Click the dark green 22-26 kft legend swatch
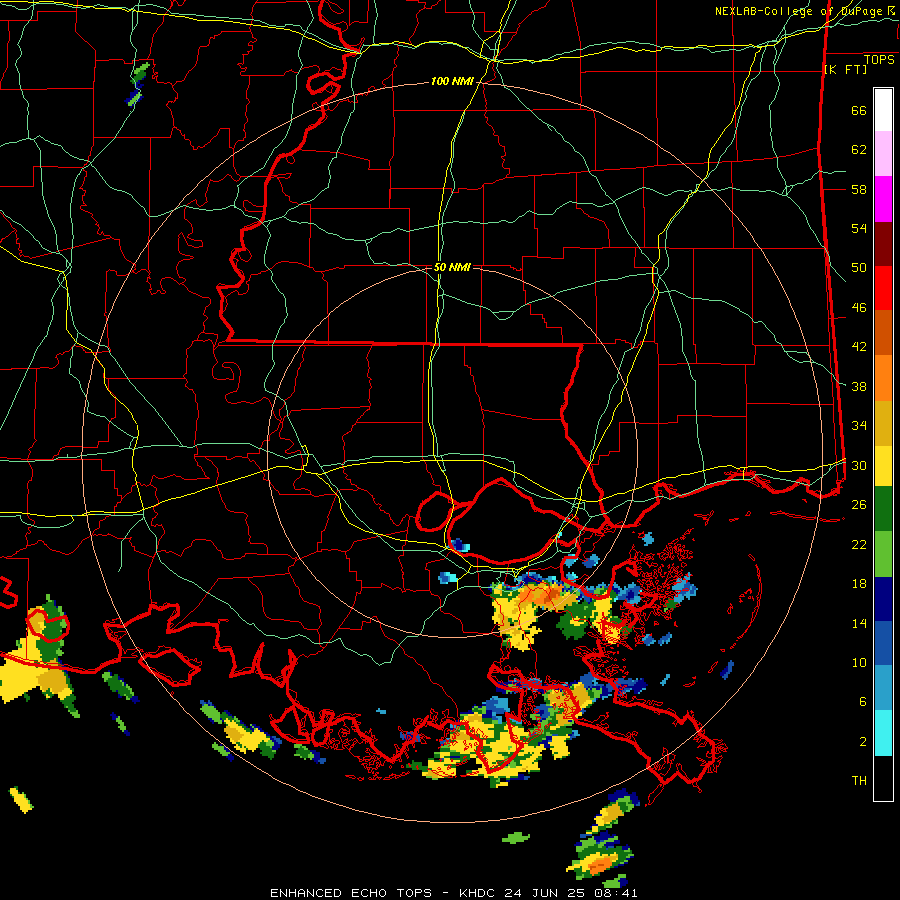Viewport: 900px width, 900px height. click(x=883, y=509)
